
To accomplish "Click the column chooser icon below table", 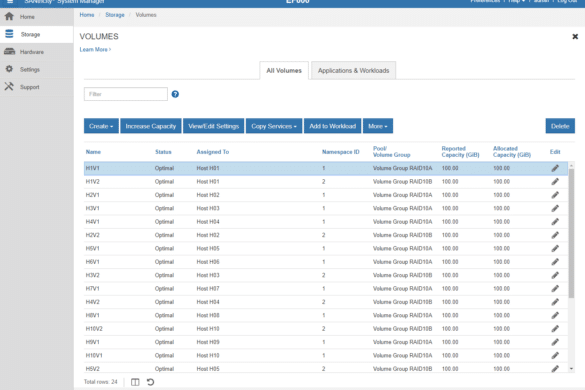I will pyautogui.click(x=135, y=382).
